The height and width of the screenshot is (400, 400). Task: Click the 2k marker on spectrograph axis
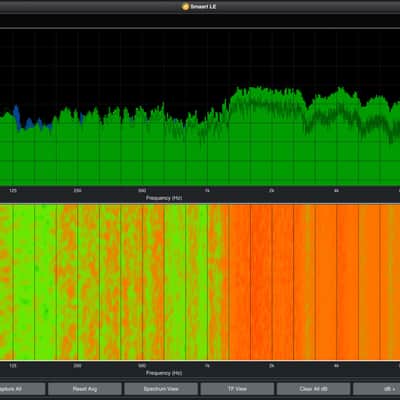(272, 366)
